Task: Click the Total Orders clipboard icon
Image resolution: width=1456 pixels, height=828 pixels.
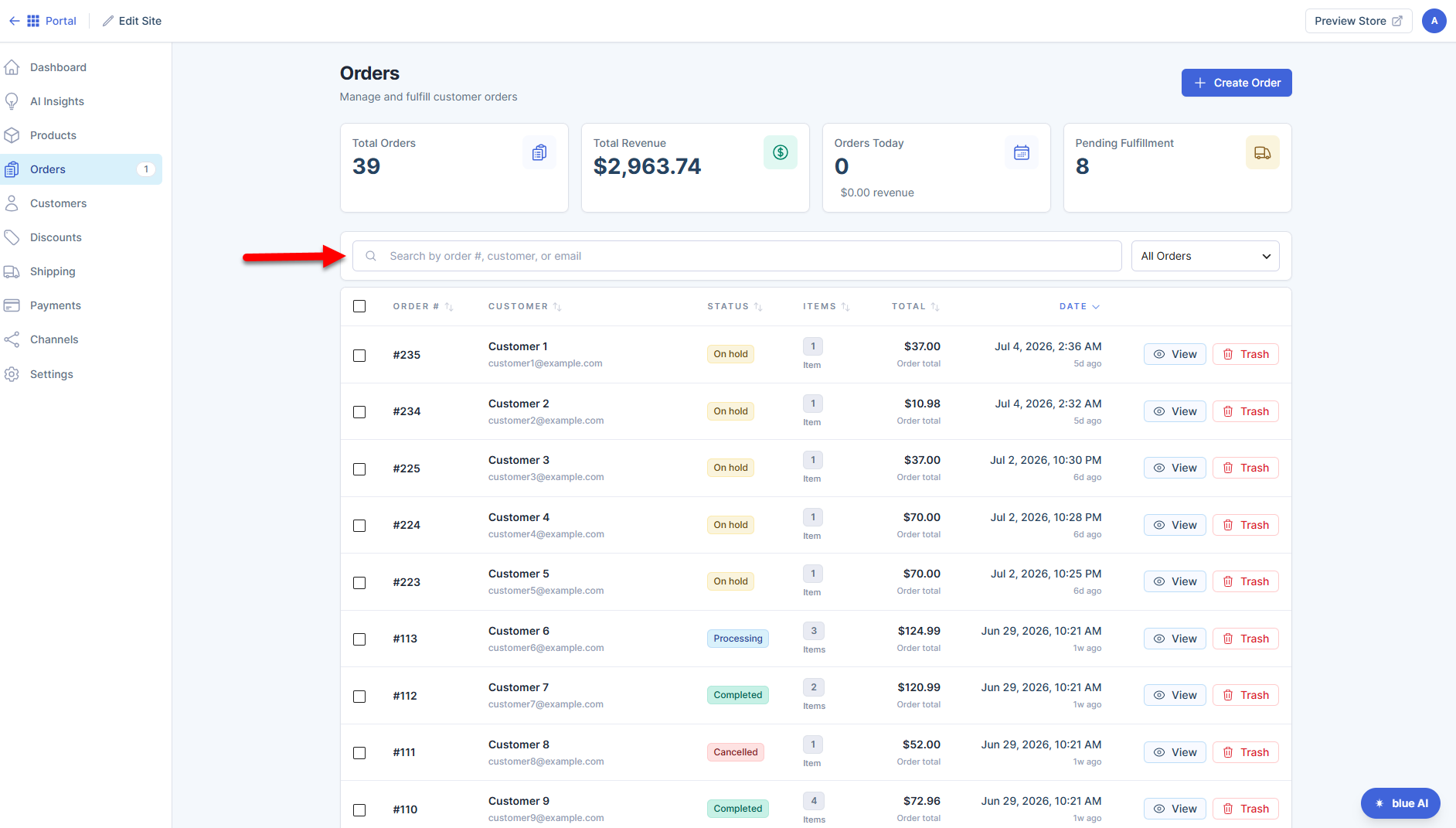Action: [539, 152]
